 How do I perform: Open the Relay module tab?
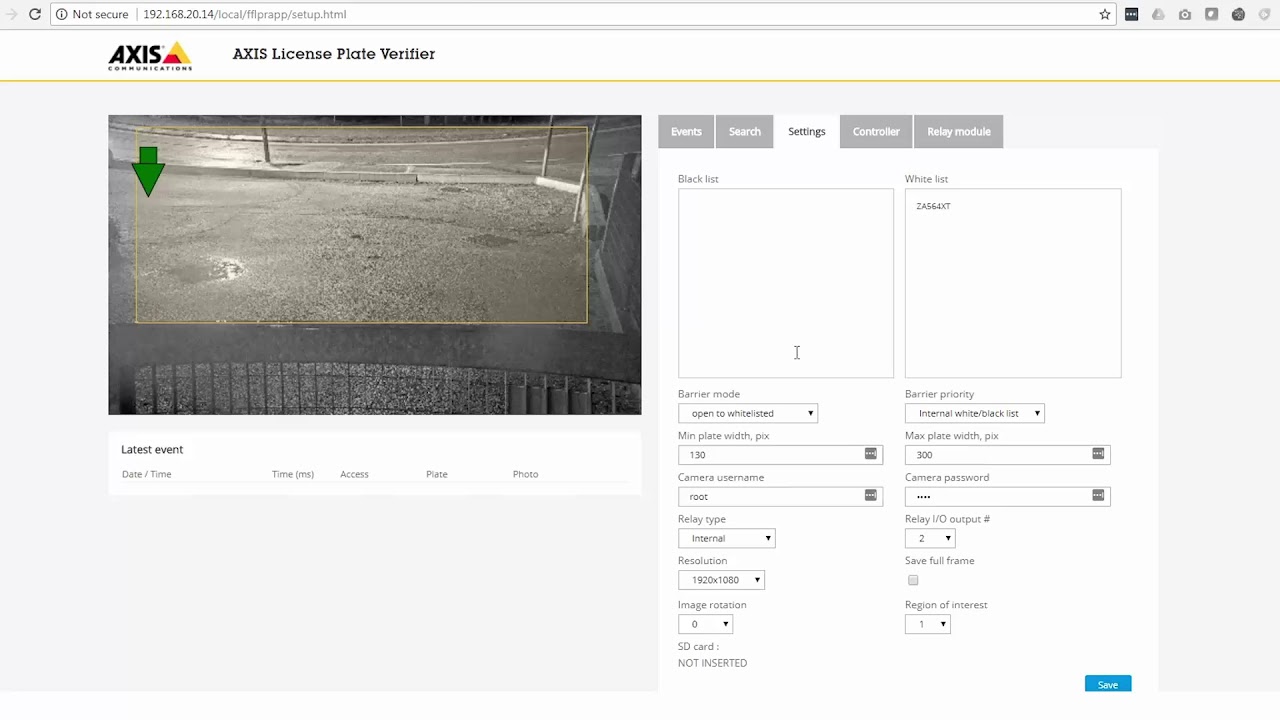point(959,131)
